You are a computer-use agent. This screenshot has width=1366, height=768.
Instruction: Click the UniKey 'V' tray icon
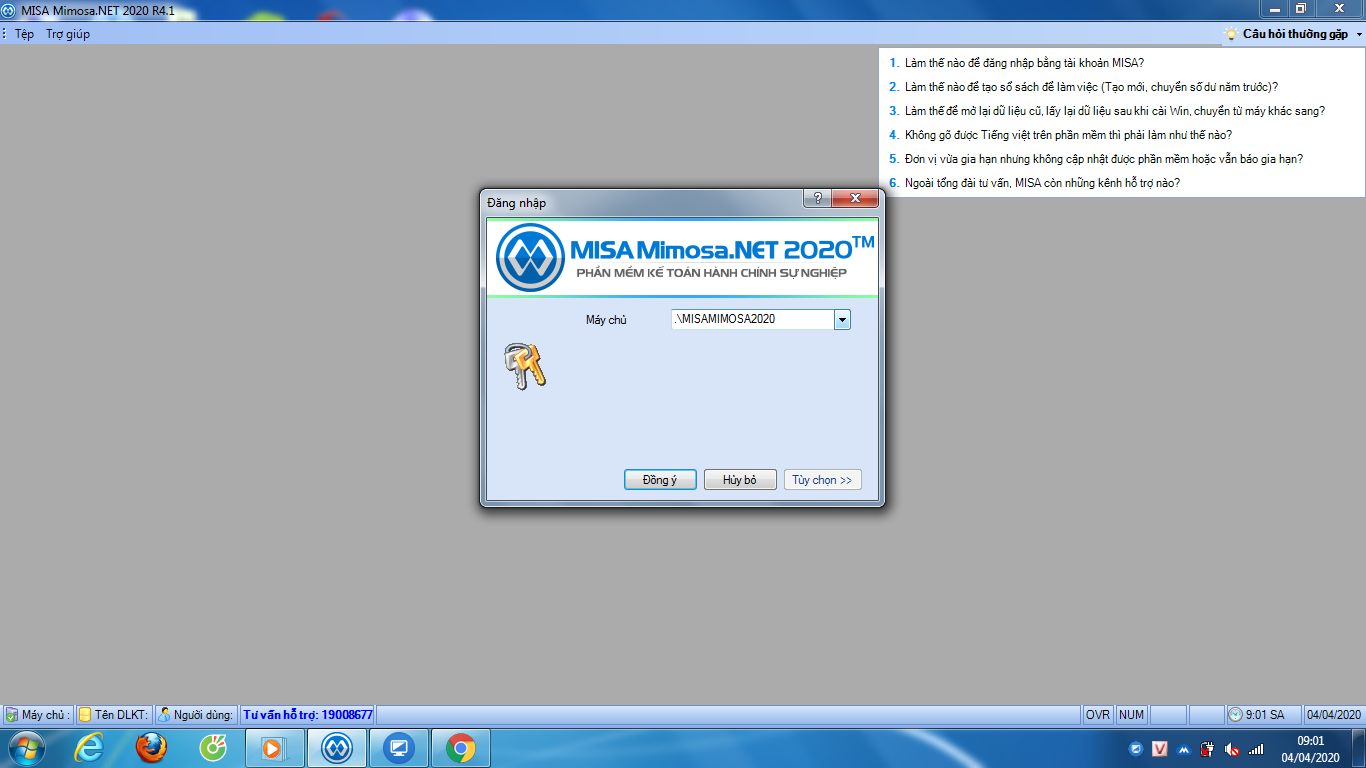(1160, 749)
